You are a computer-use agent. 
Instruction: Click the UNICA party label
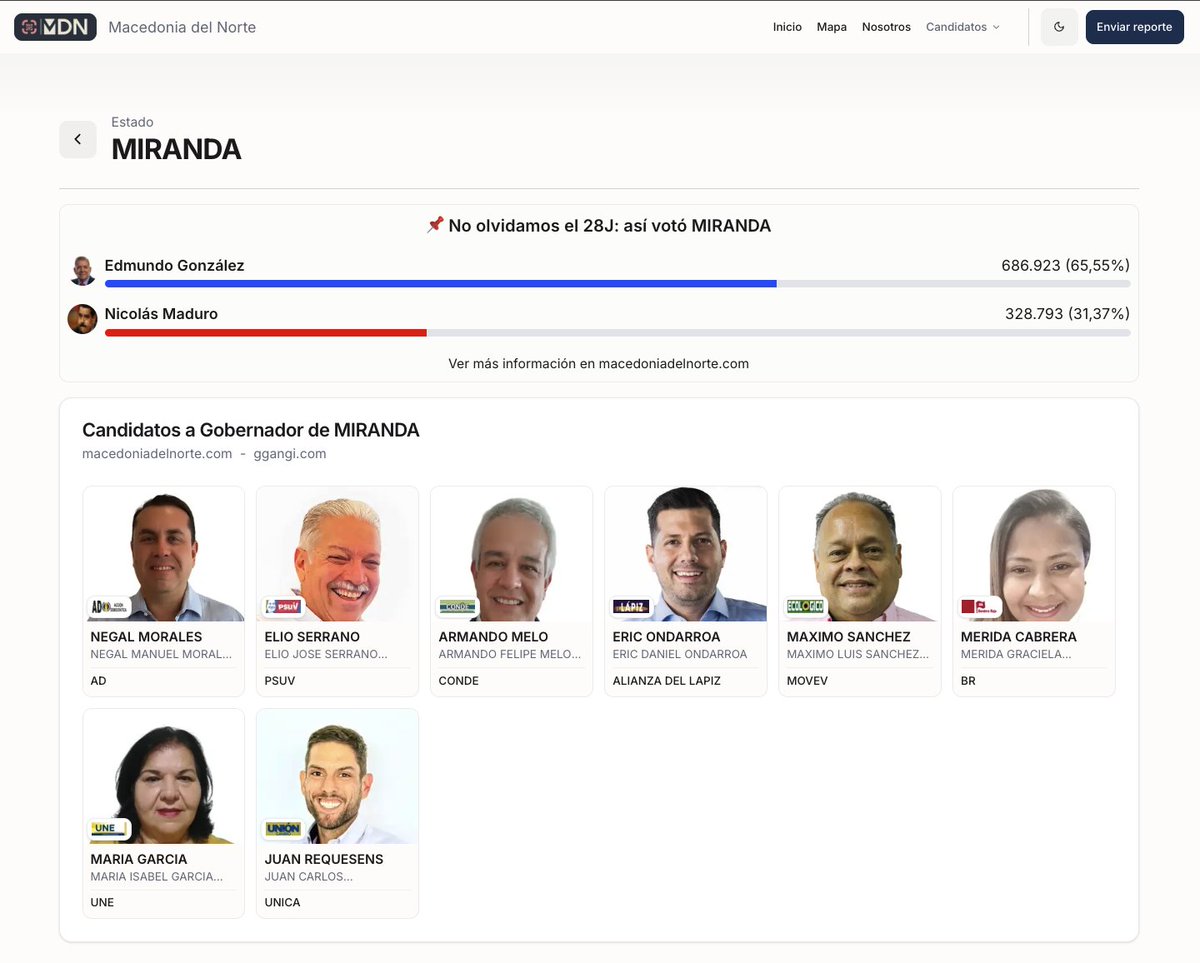282,902
